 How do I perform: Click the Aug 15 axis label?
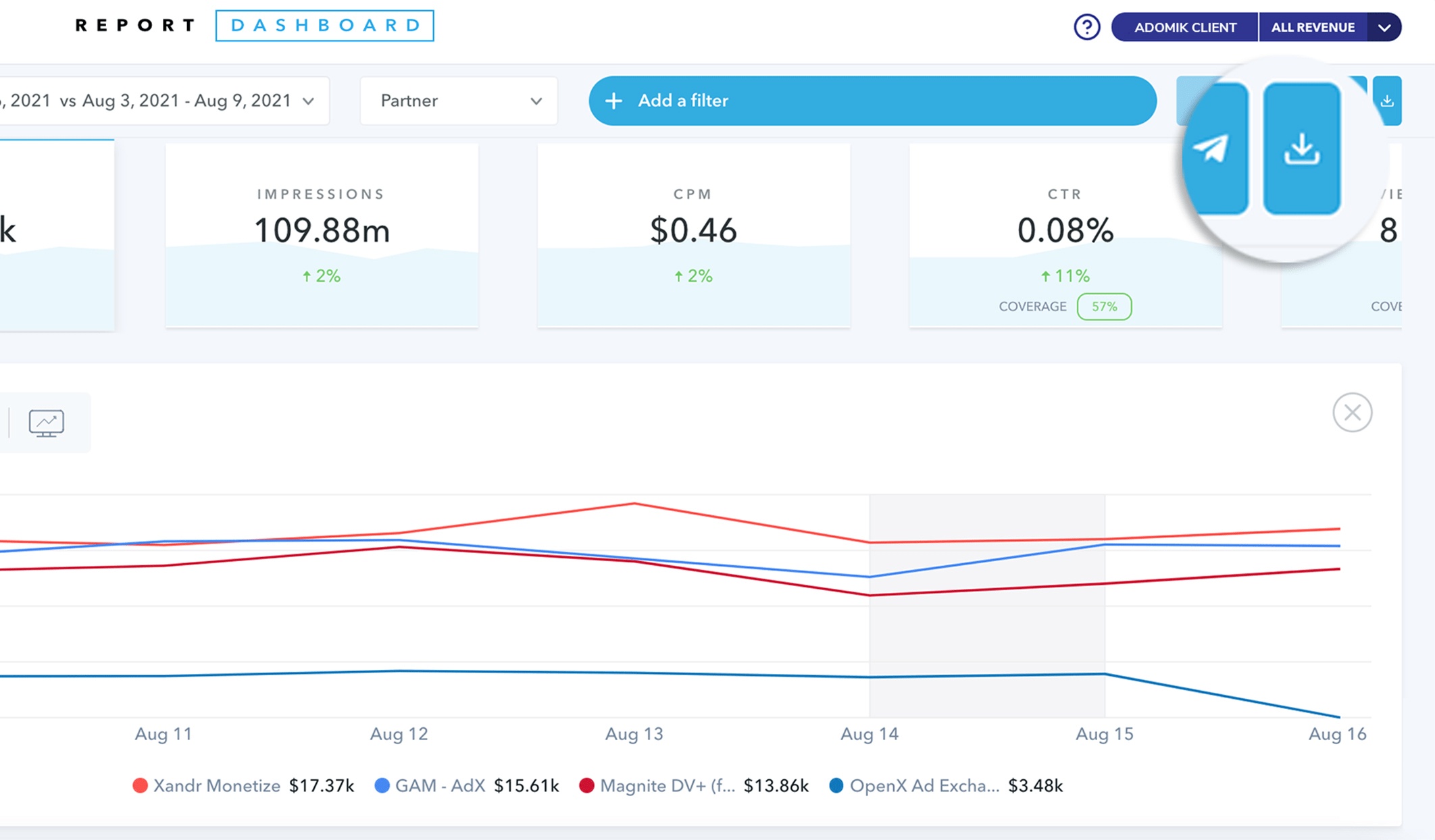1104,734
